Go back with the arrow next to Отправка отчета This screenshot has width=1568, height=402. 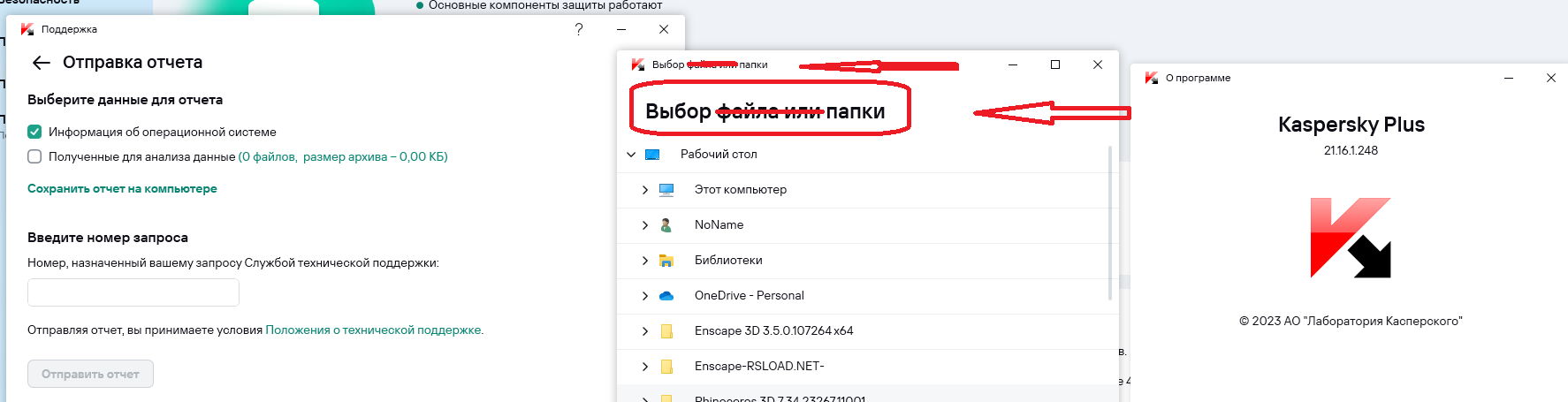pos(41,63)
